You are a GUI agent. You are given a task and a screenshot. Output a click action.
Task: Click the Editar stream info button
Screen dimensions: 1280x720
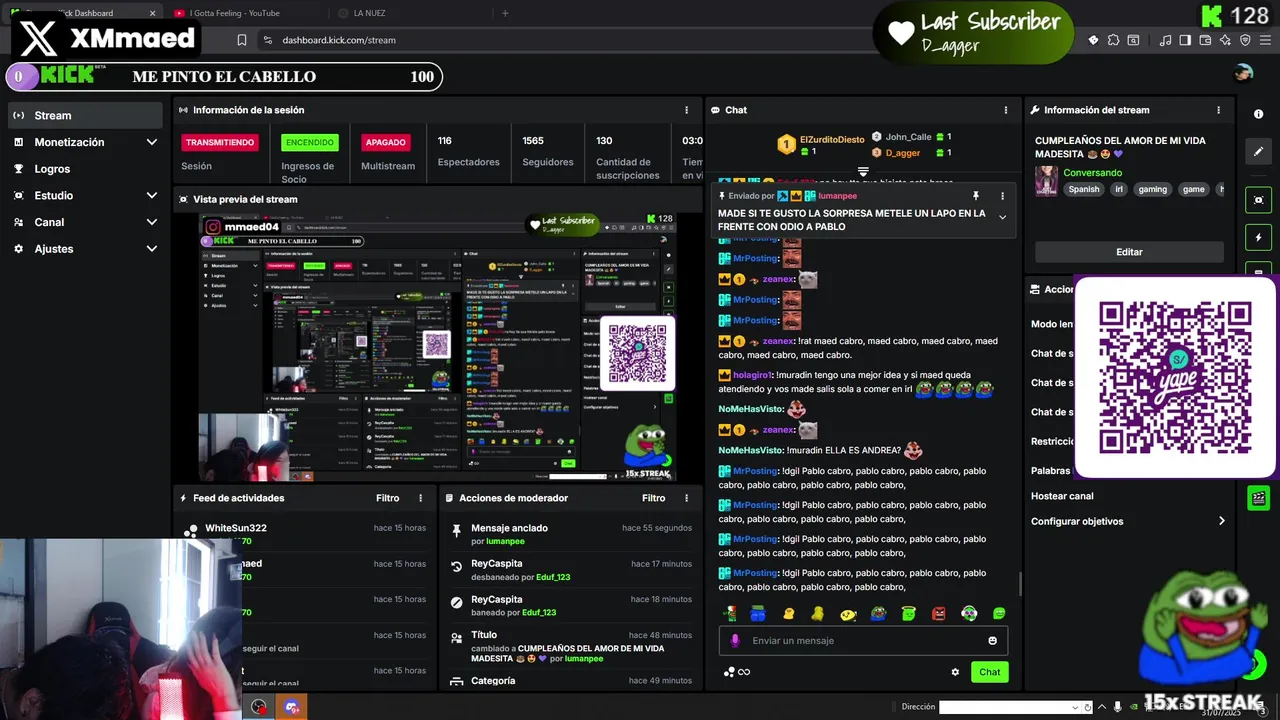point(1129,252)
